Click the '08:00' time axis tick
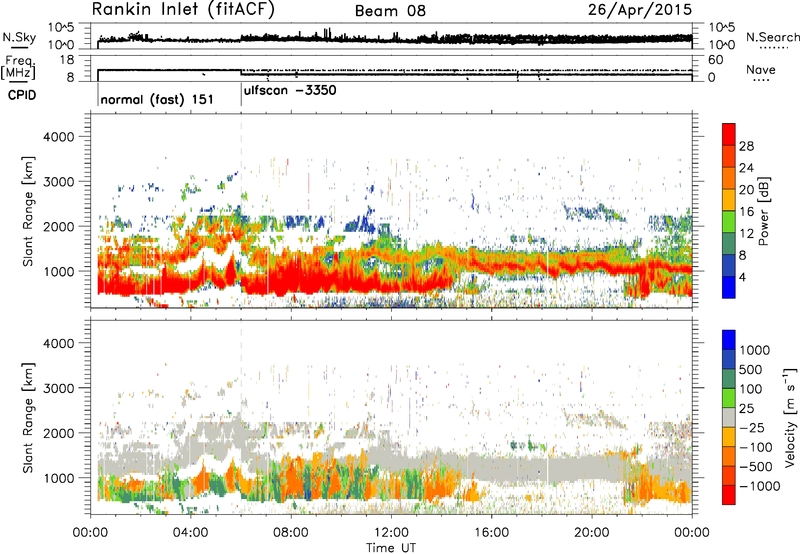The image size is (800, 554). tap(291, 533)
